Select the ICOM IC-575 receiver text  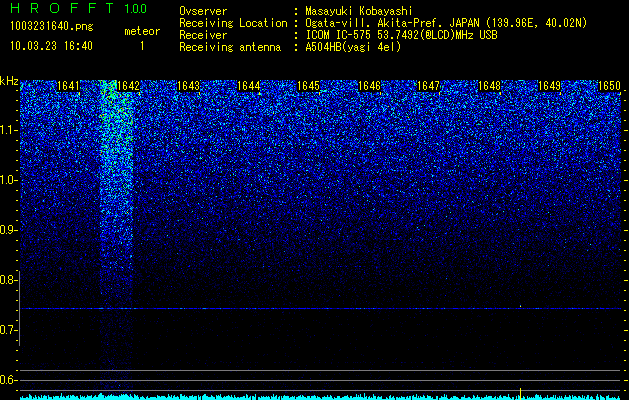(401, 35)
